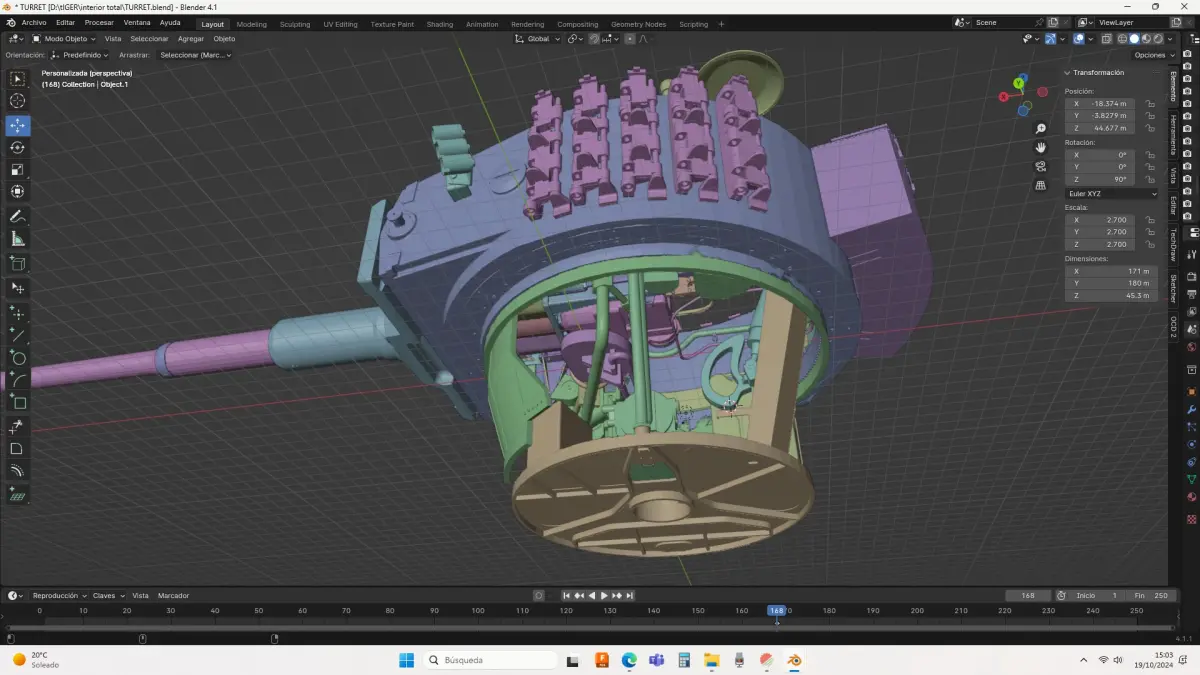Open Arrastrar Seleccionar dropdown

(x=195, y=55)
